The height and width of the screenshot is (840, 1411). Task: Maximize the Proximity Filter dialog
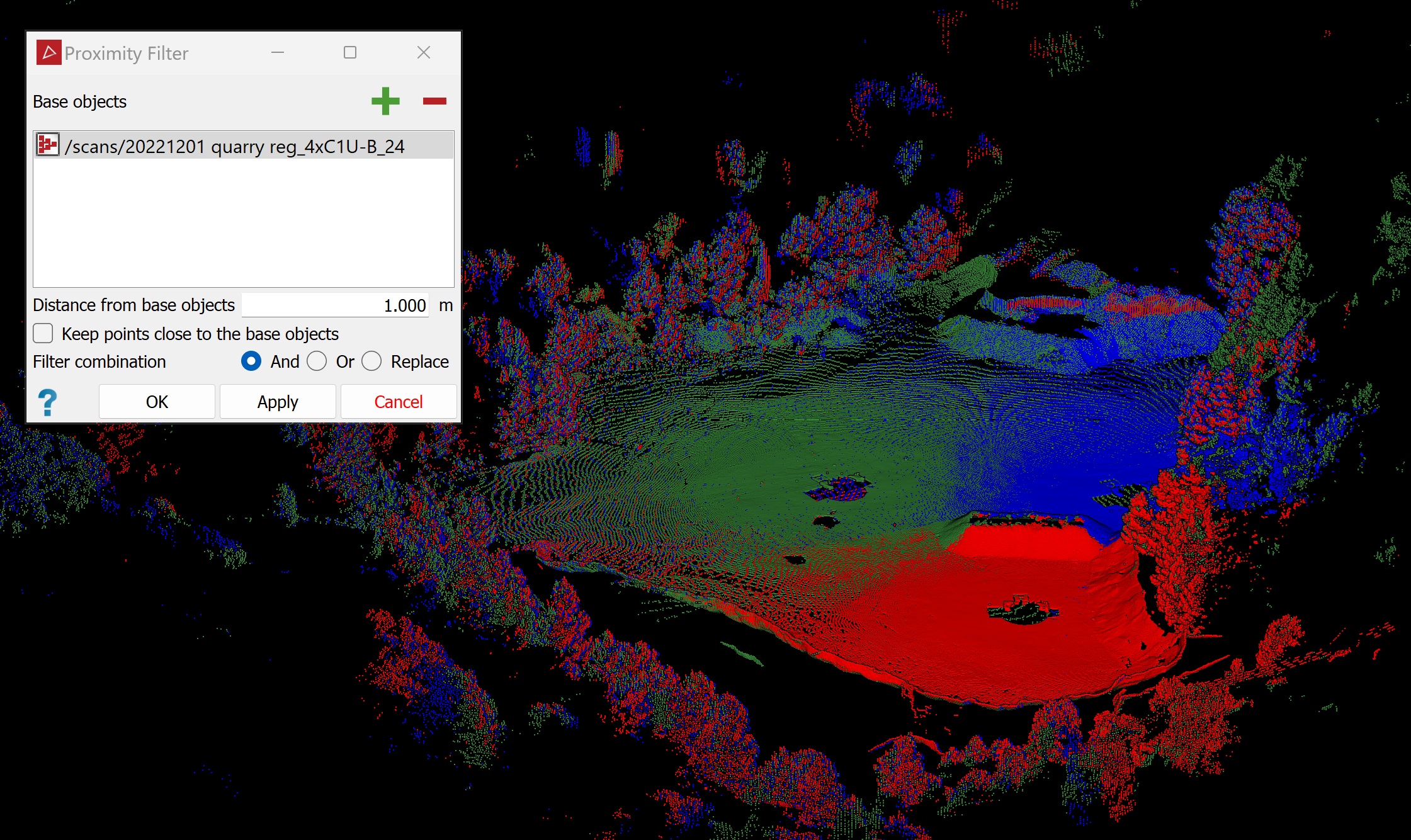350,53
